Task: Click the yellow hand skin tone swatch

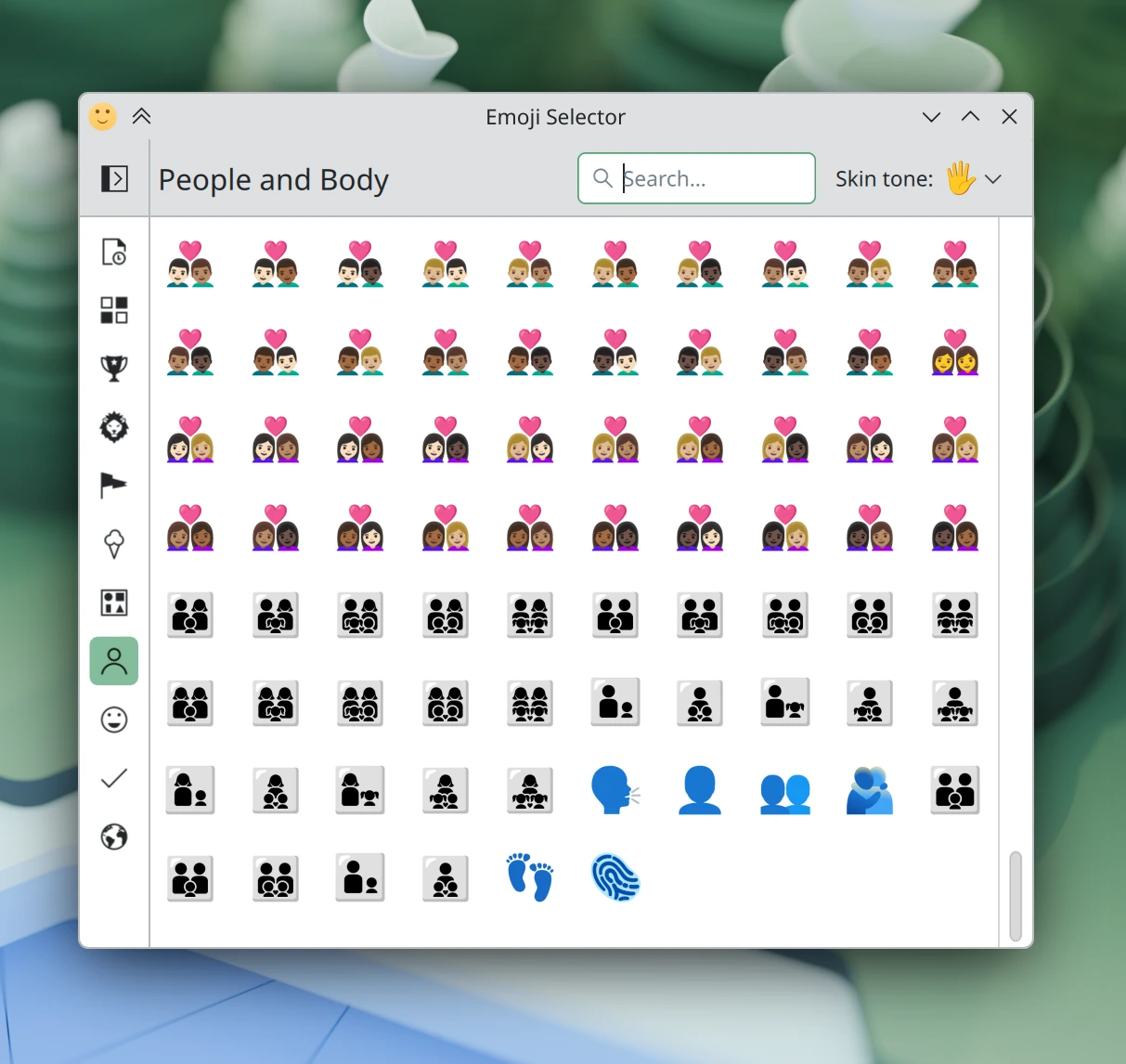Action: 961,178
